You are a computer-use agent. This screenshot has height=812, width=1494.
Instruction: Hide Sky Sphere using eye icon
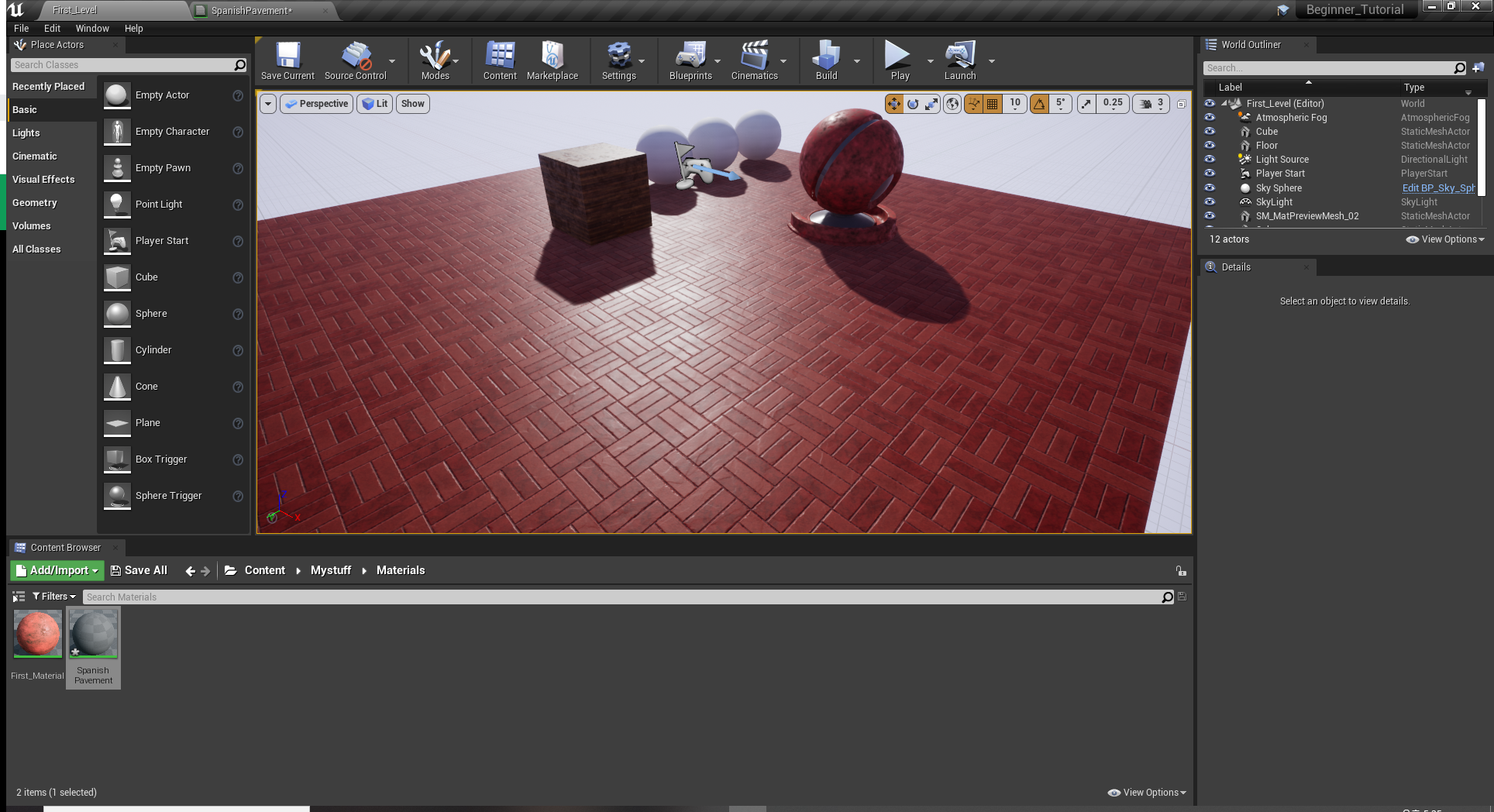1210,188
